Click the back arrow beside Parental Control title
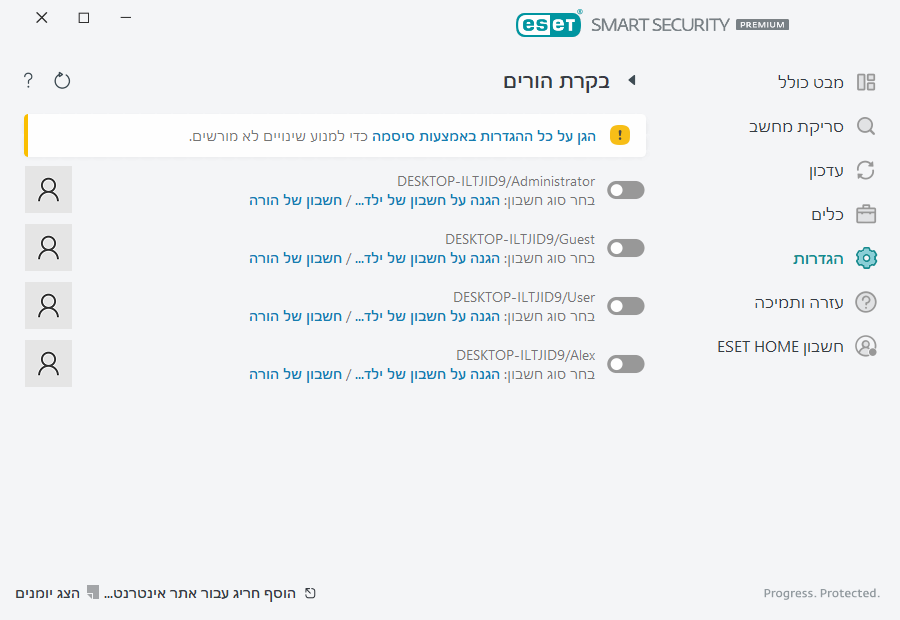900x620 pixels. pos(631,81)
